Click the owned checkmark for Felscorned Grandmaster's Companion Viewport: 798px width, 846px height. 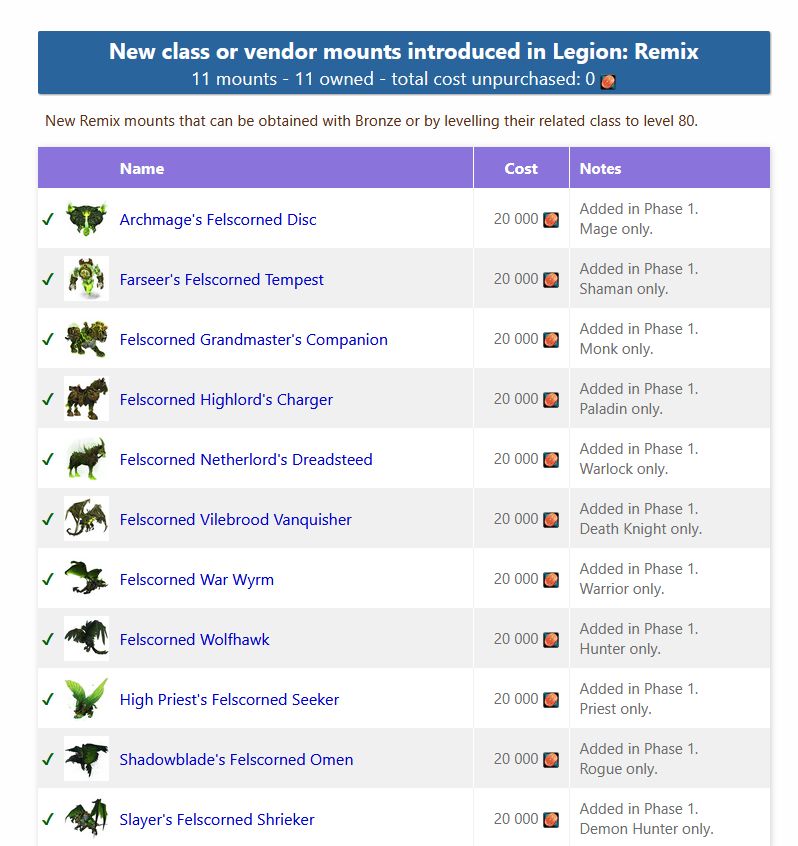click(48, 339)
